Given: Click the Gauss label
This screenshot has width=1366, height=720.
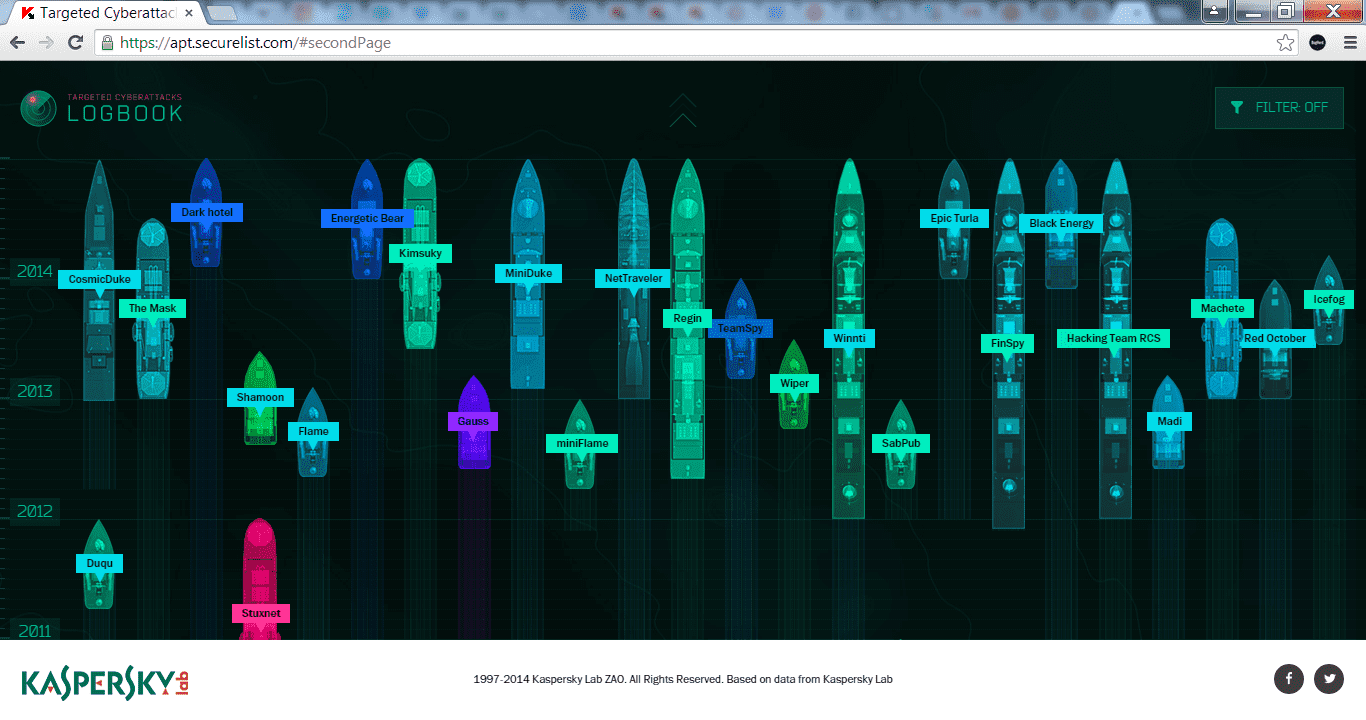Looking at the screenshot, I should pos(473,421).
